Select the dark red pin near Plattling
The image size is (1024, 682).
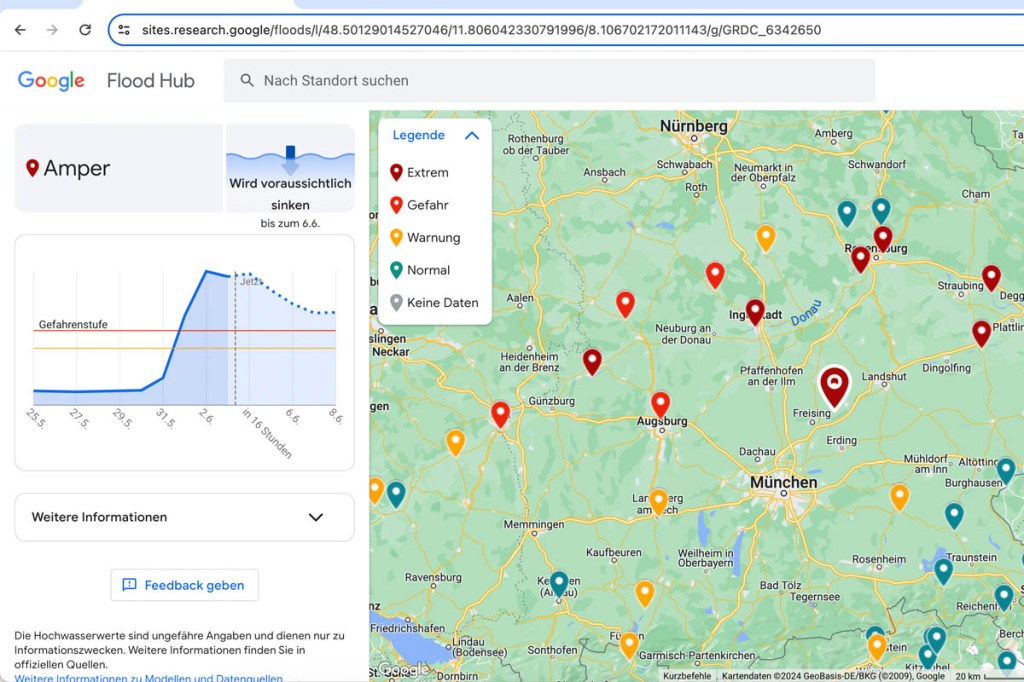982,333
